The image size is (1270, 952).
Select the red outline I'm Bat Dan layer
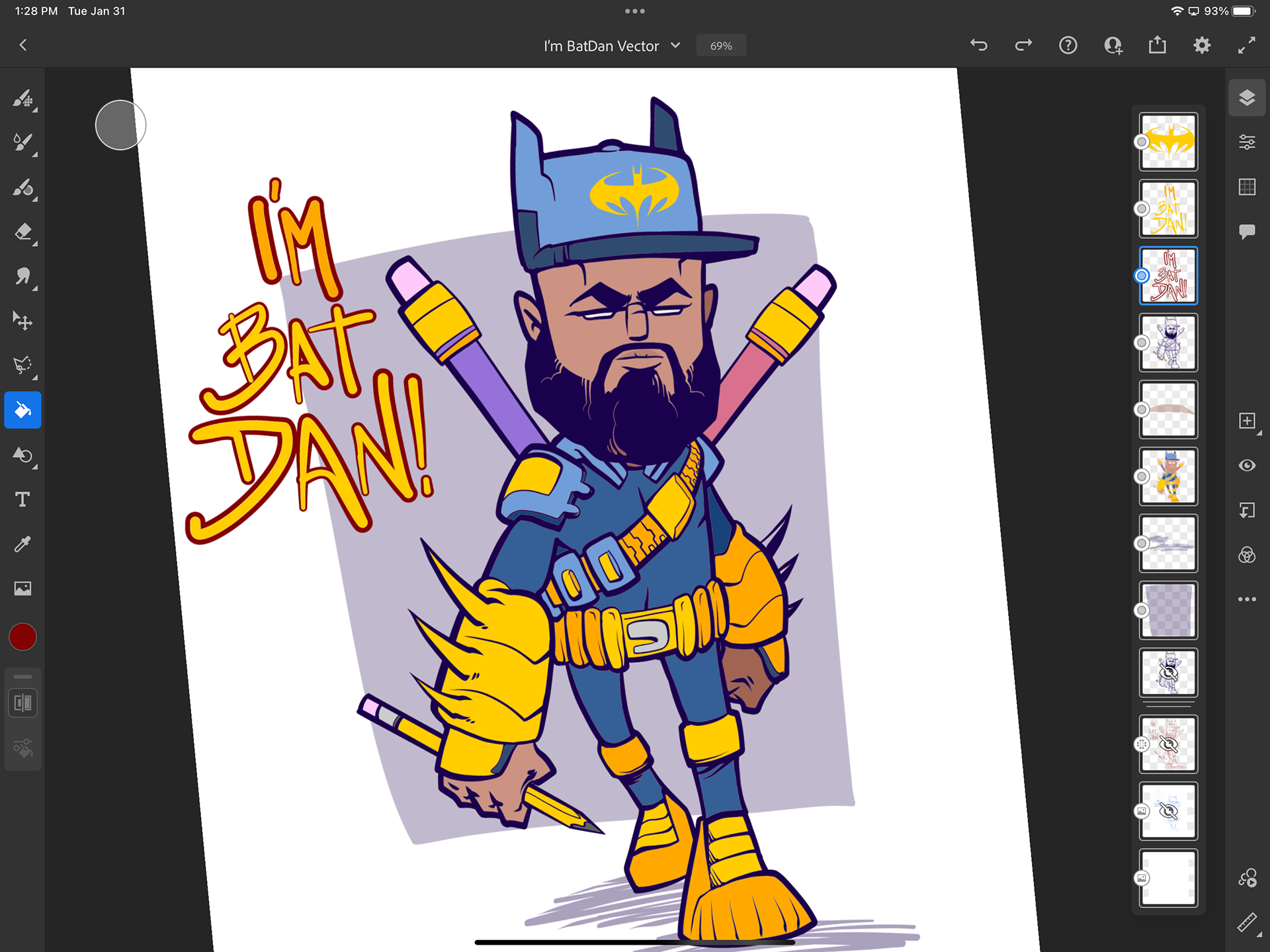[x=1169, y=276]
